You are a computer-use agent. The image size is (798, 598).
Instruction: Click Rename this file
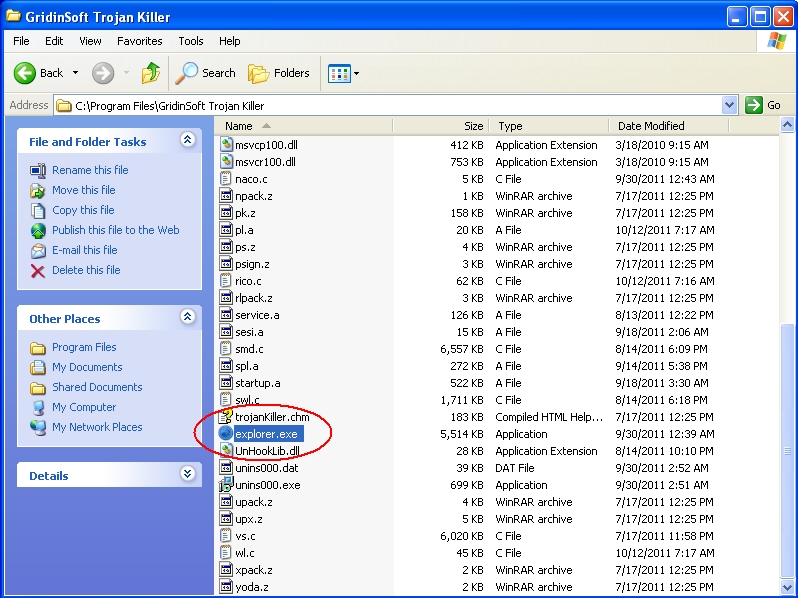(x=90, y=170)
